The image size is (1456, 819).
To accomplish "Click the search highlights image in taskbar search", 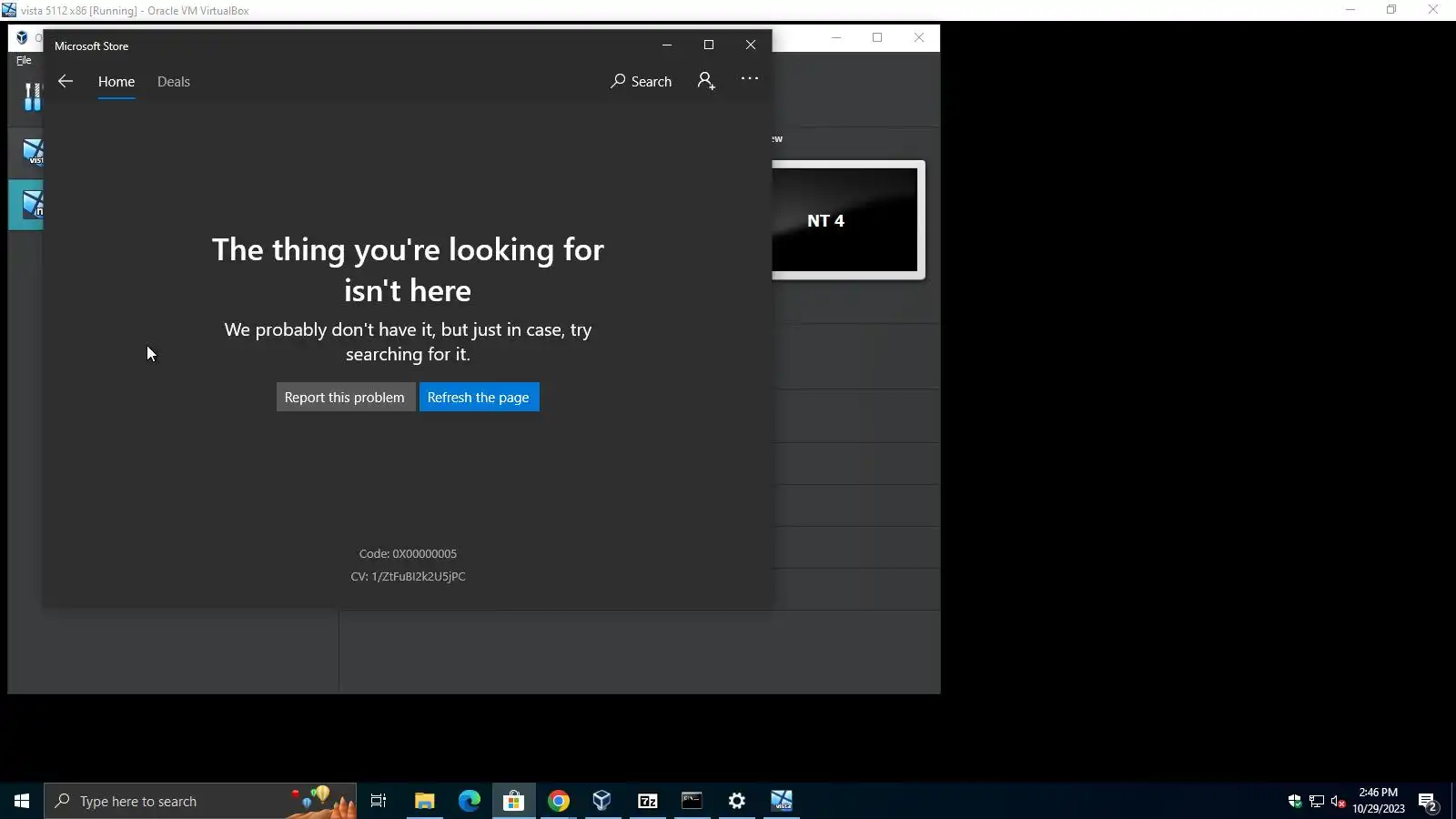I will [x=322, y=801].
